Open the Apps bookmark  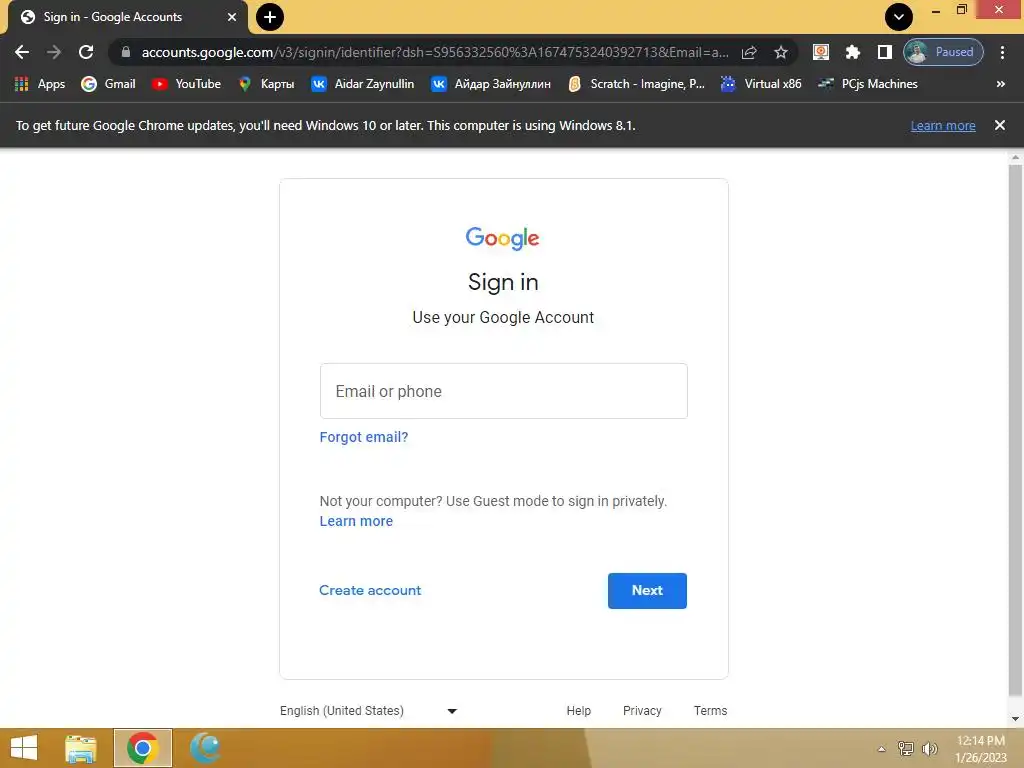(40, 84)
